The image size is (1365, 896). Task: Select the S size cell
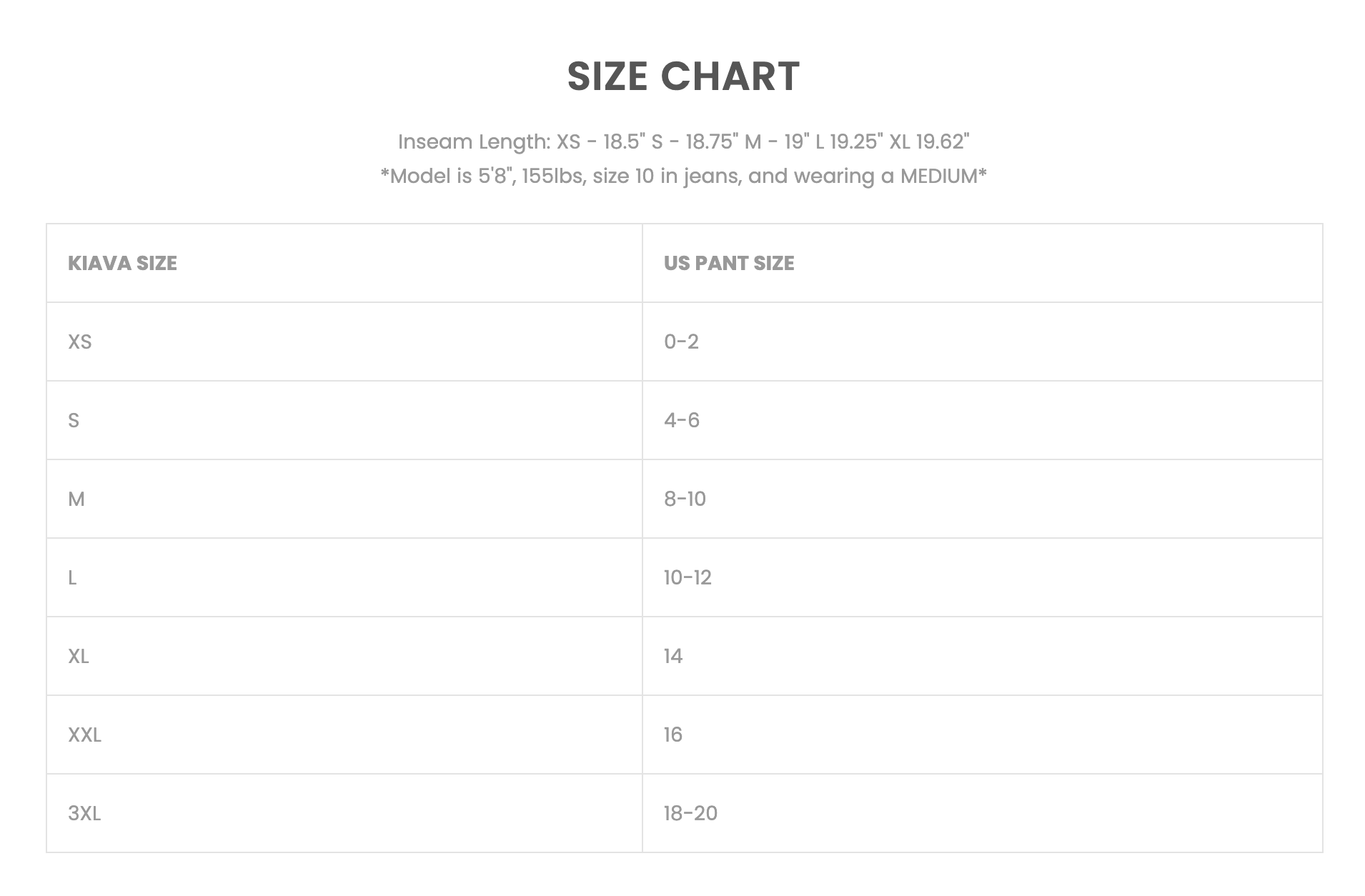pyautogui.click(x=74, y=420)
